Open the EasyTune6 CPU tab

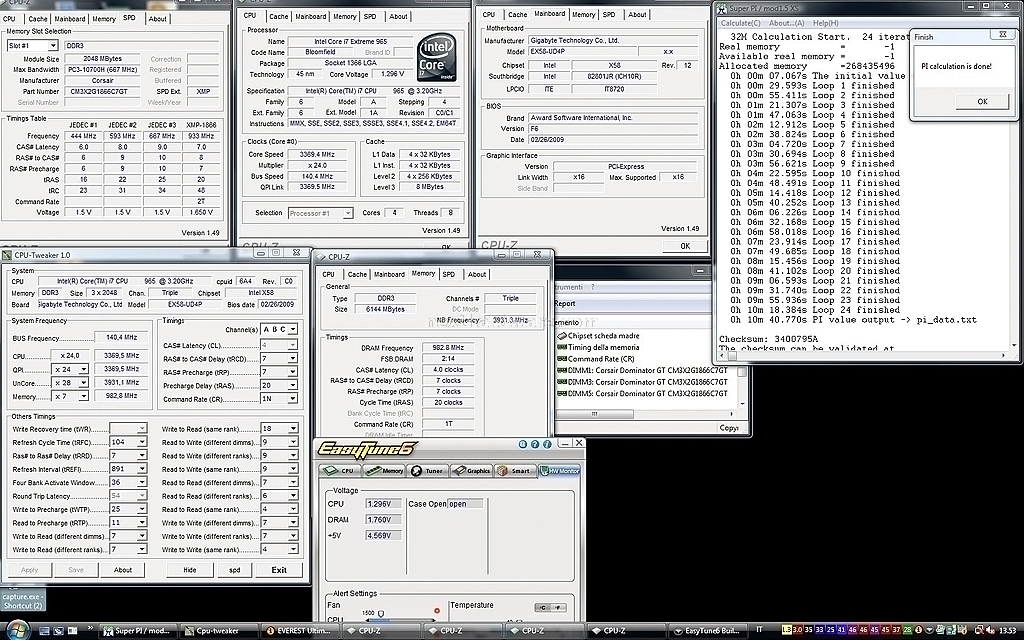click(340, 470)
